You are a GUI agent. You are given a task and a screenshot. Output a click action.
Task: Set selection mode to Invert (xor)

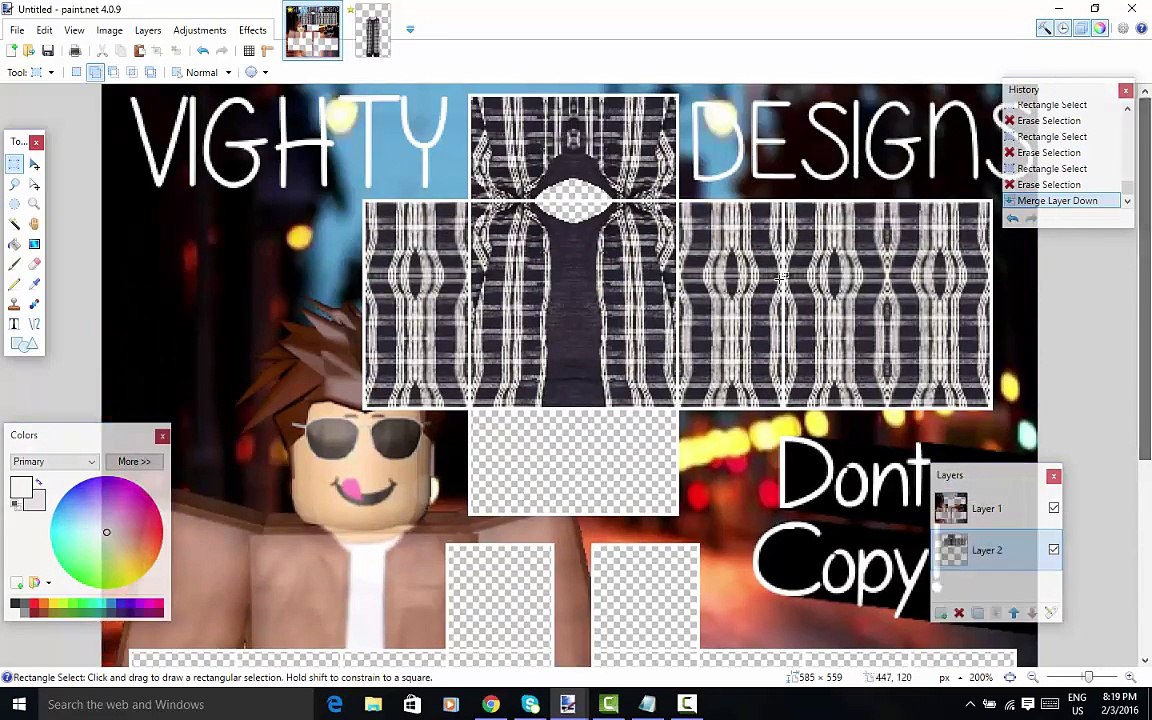tap(151, 72)
